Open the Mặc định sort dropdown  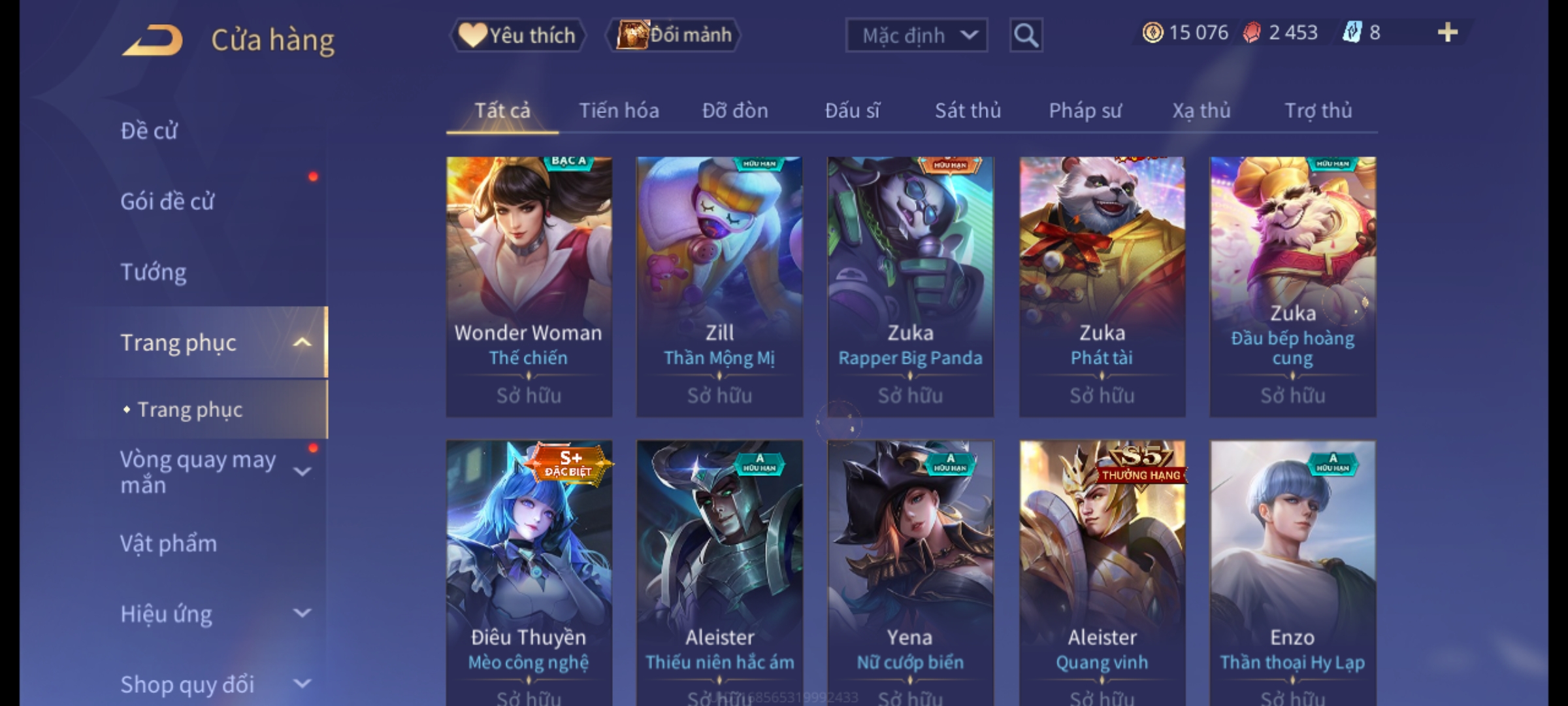coord(916,35)
